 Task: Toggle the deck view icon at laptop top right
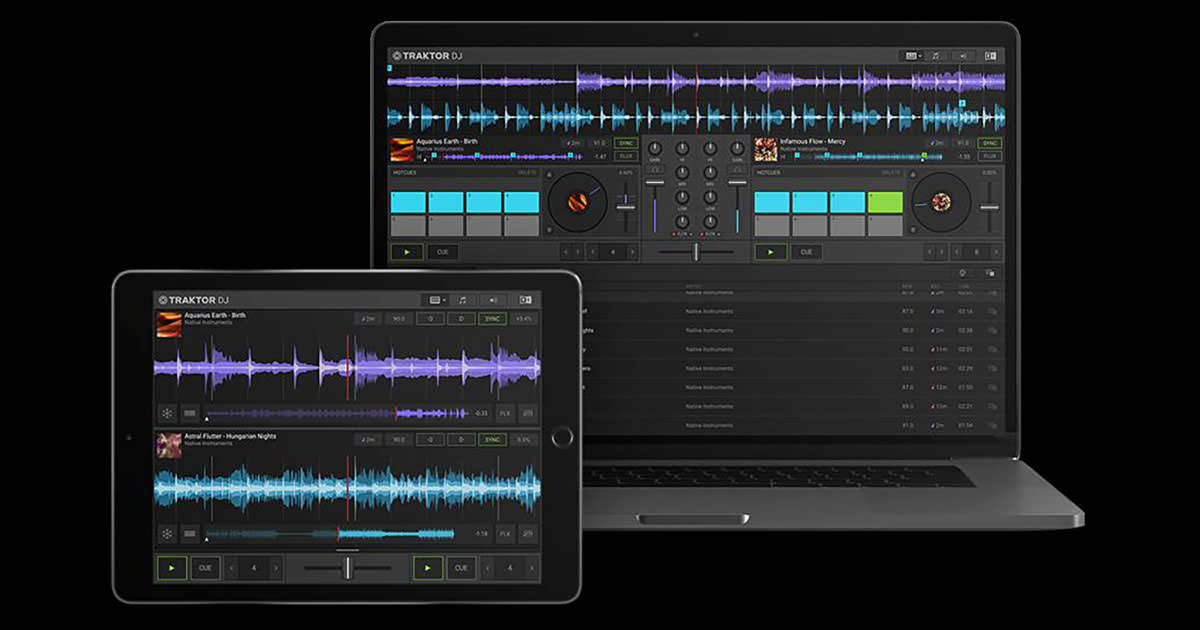(990, 56)
